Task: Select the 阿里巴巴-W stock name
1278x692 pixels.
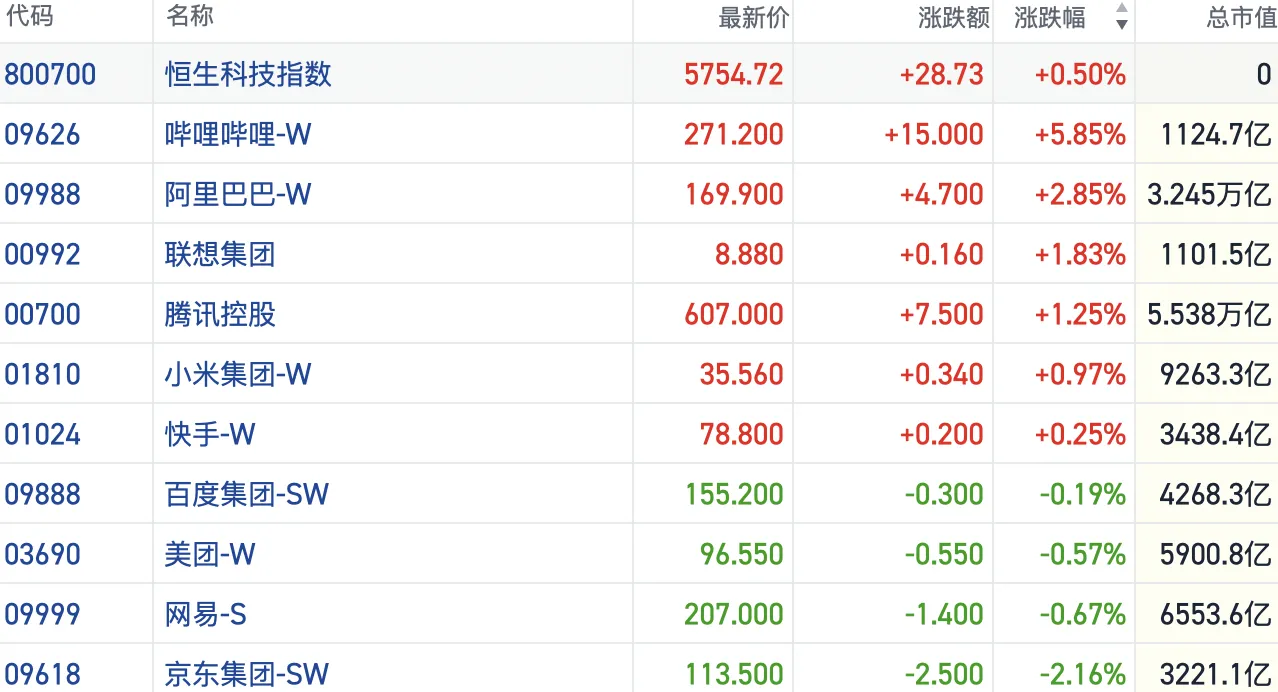Action: pyautogui.click(x=238, y=194)
